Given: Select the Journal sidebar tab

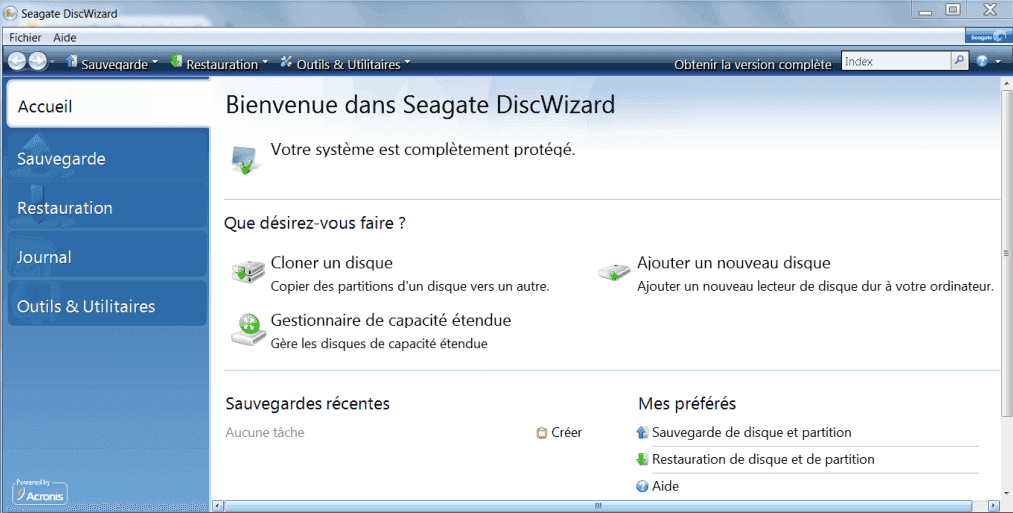Looking at the screenshot, I should coord(108,255).
